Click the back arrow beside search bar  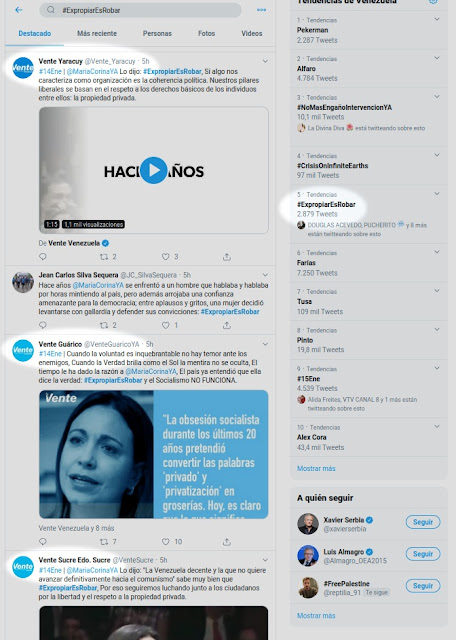tap(18, 10)
